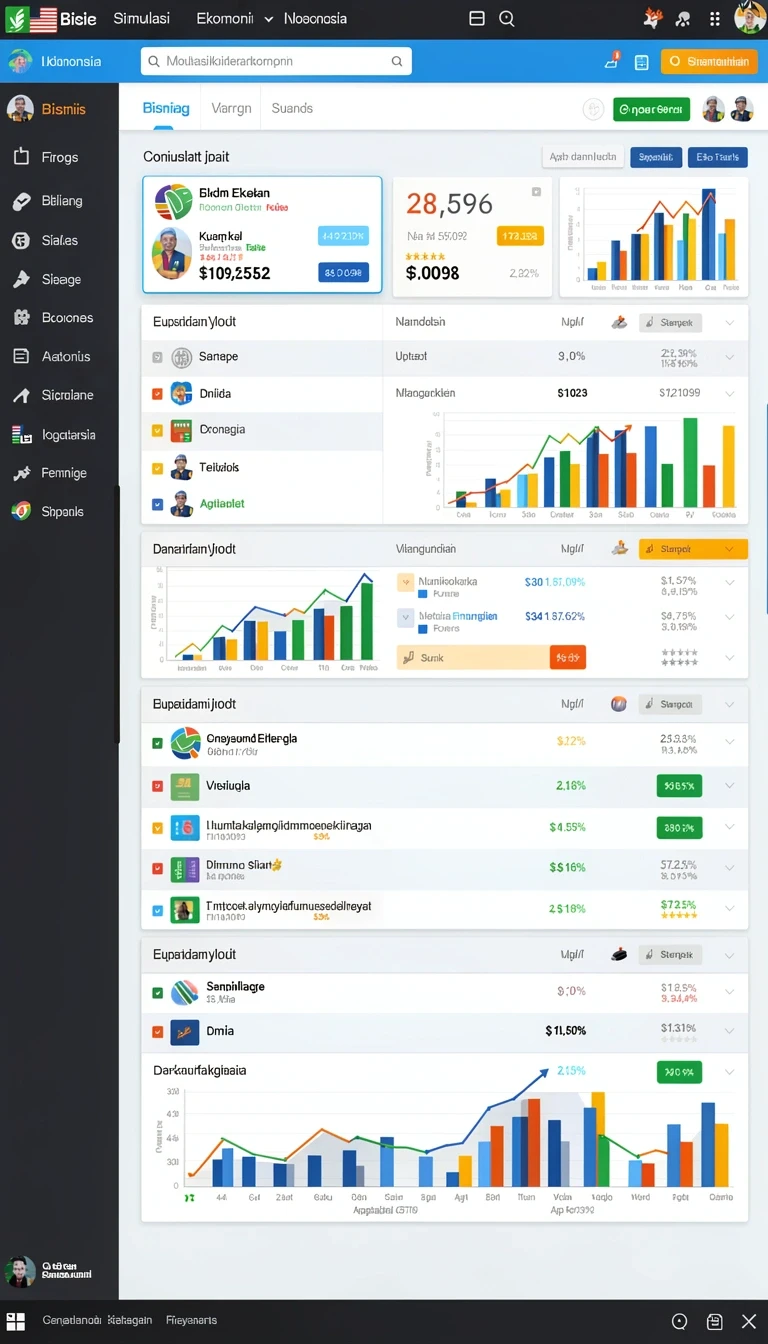Check the box next to Viselugia
Image resolution: width=768 pixels, height=1344 pixels.
tap(157, 786)
